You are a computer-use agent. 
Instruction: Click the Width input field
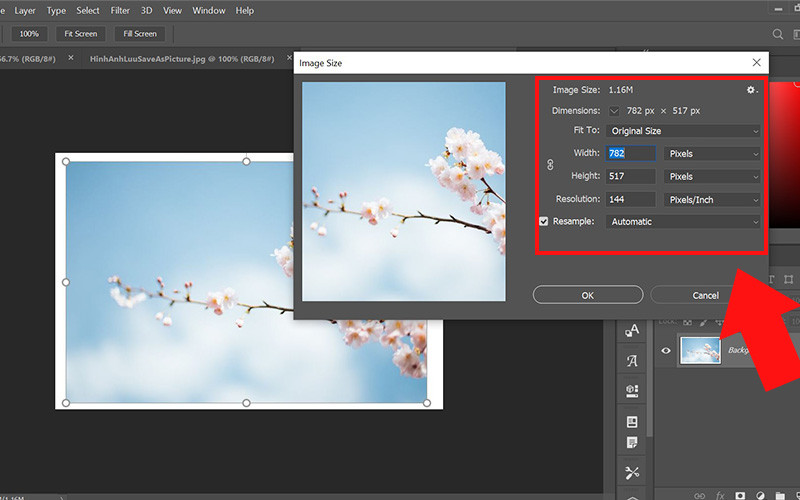(631, 153)
